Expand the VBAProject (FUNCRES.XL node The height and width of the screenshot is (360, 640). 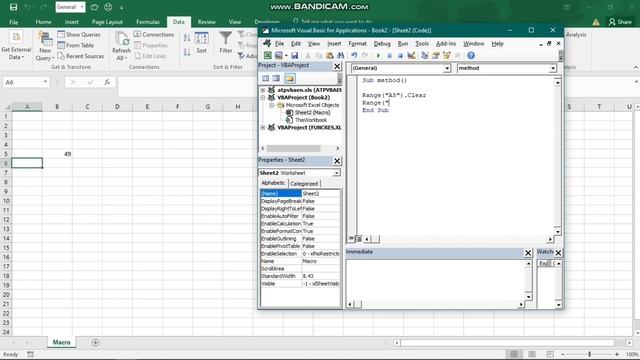pos(263,128)
